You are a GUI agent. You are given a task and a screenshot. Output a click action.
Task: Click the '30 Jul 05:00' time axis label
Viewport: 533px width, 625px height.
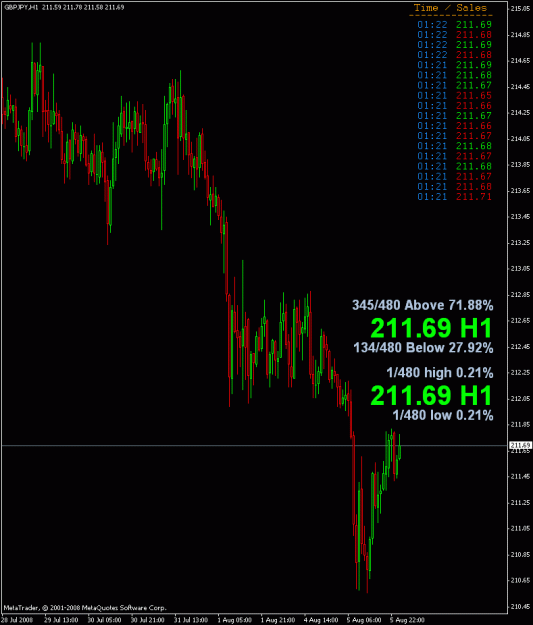click(104, 620)
